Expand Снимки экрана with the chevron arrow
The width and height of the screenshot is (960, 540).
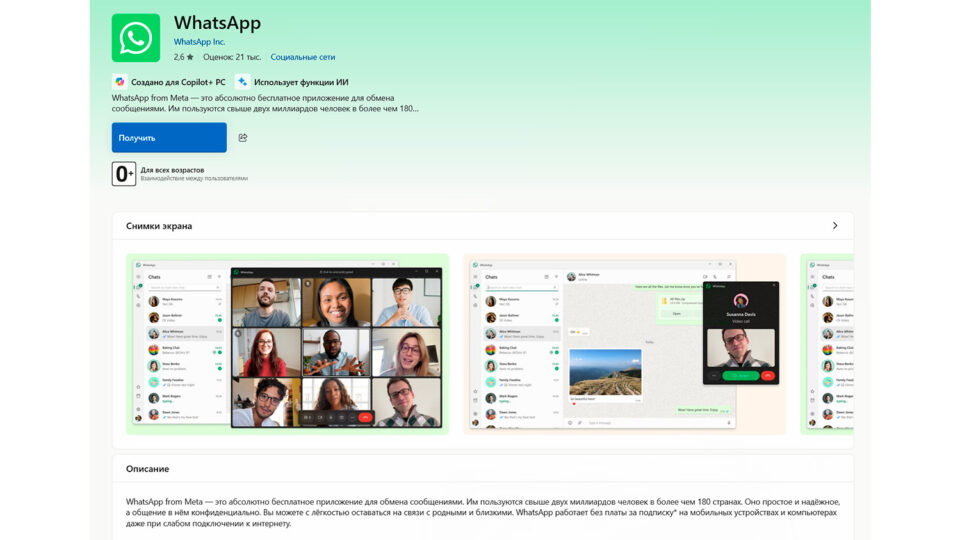point(834,226)
